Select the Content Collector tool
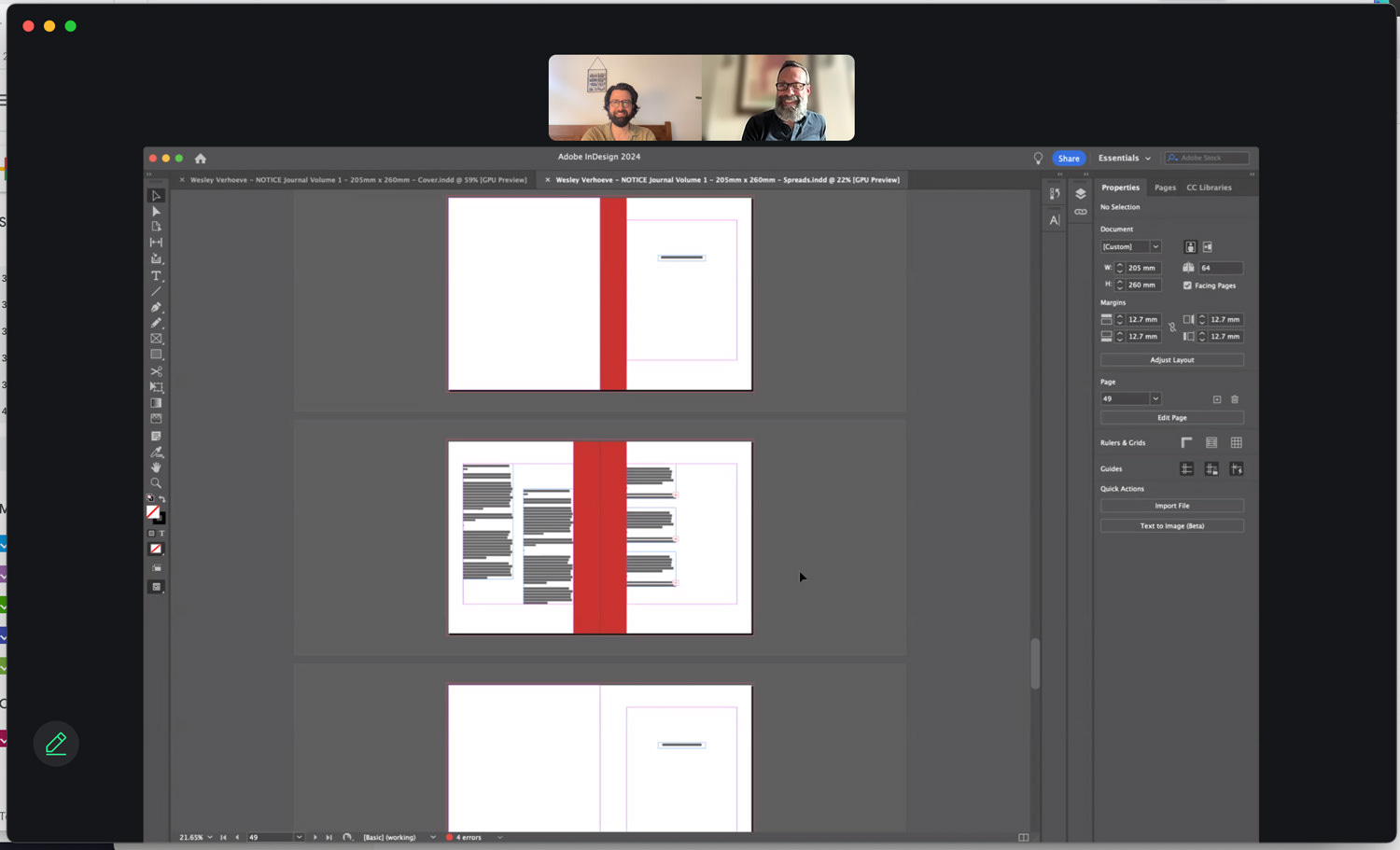Image resolution: width=1400 pixels, height=850 pixels. tap(156, 258)
